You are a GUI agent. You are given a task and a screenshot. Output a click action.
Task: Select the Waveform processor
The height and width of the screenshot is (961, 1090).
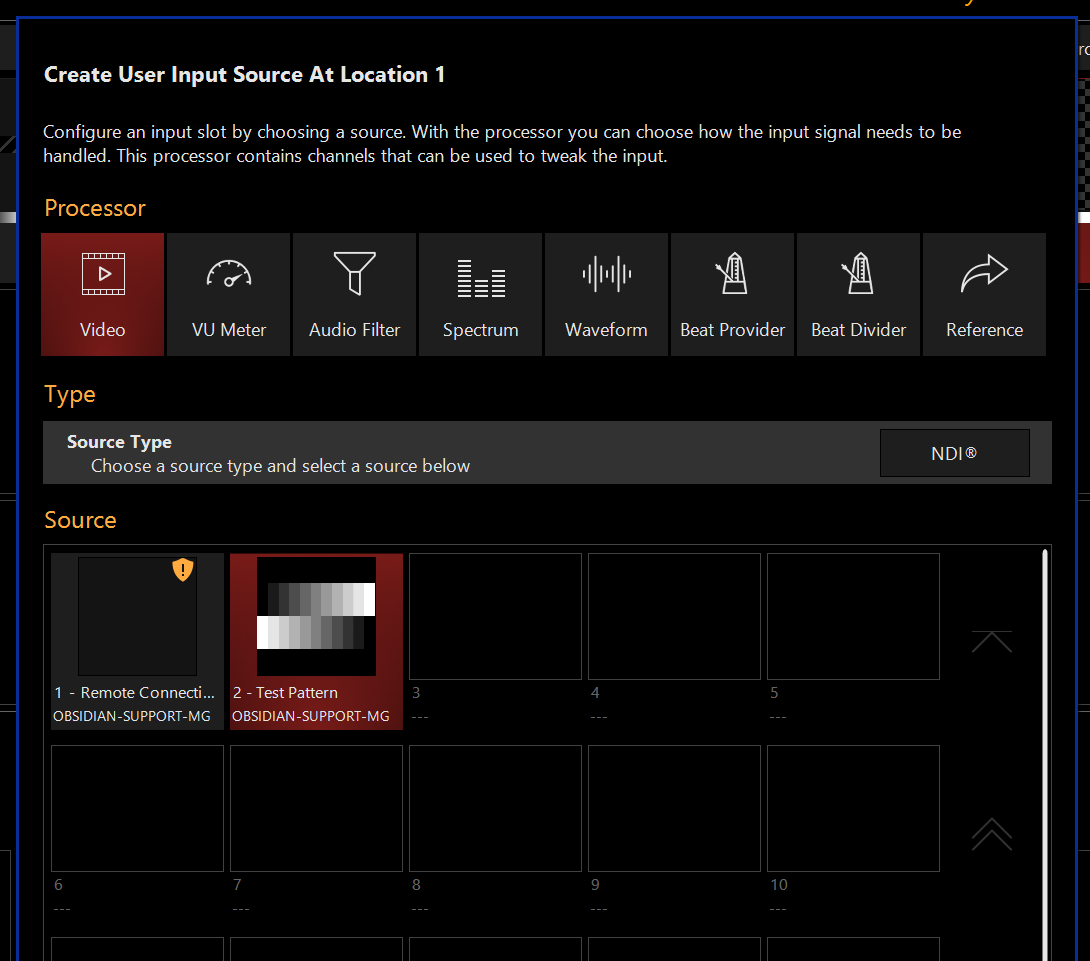[606, 294]
